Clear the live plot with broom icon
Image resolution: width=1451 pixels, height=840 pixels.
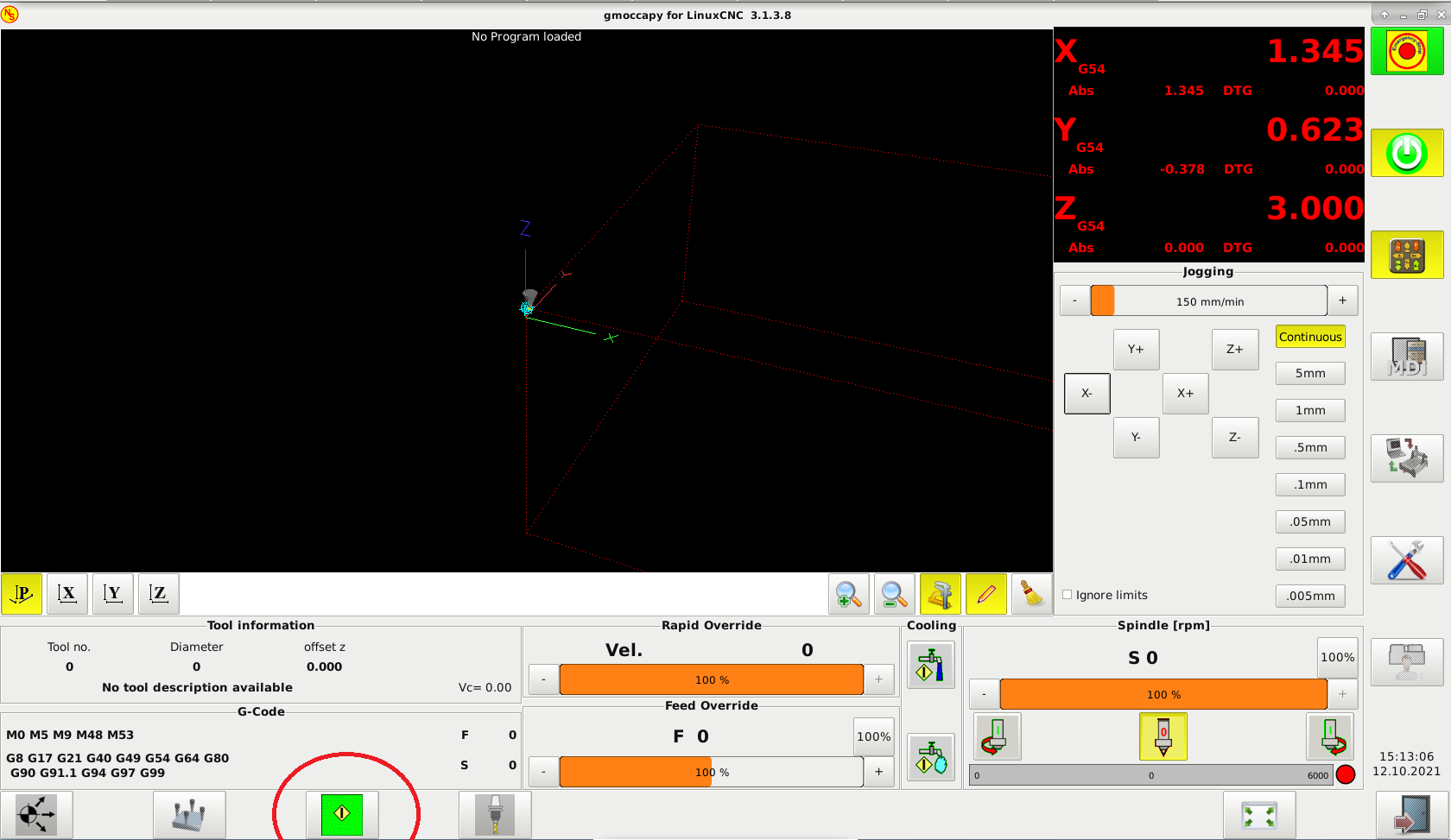[x=1031, y=594]
